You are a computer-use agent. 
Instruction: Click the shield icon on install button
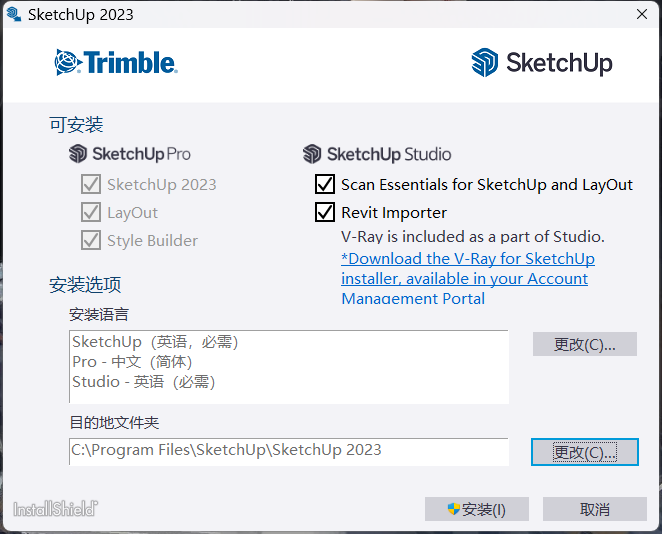[x=454, y=509]
